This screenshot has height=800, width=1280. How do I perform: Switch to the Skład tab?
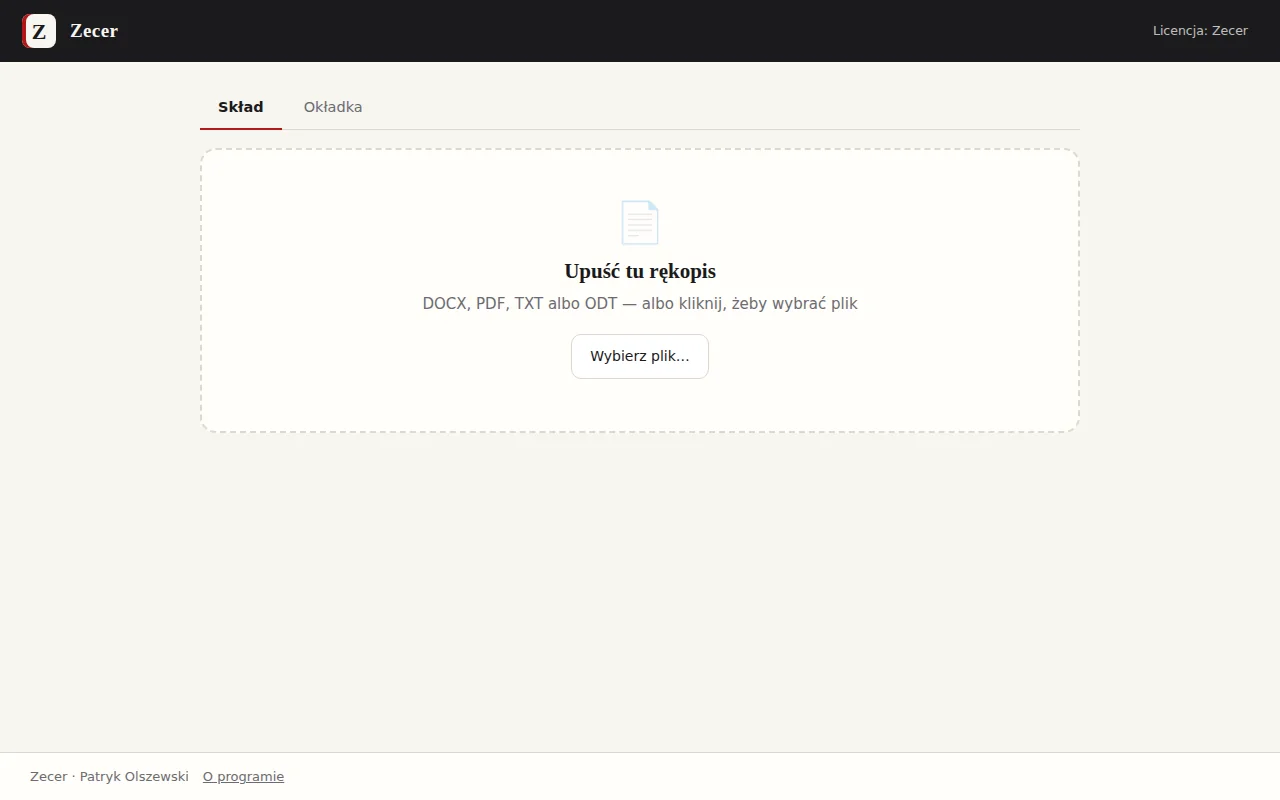pos(241,107)
